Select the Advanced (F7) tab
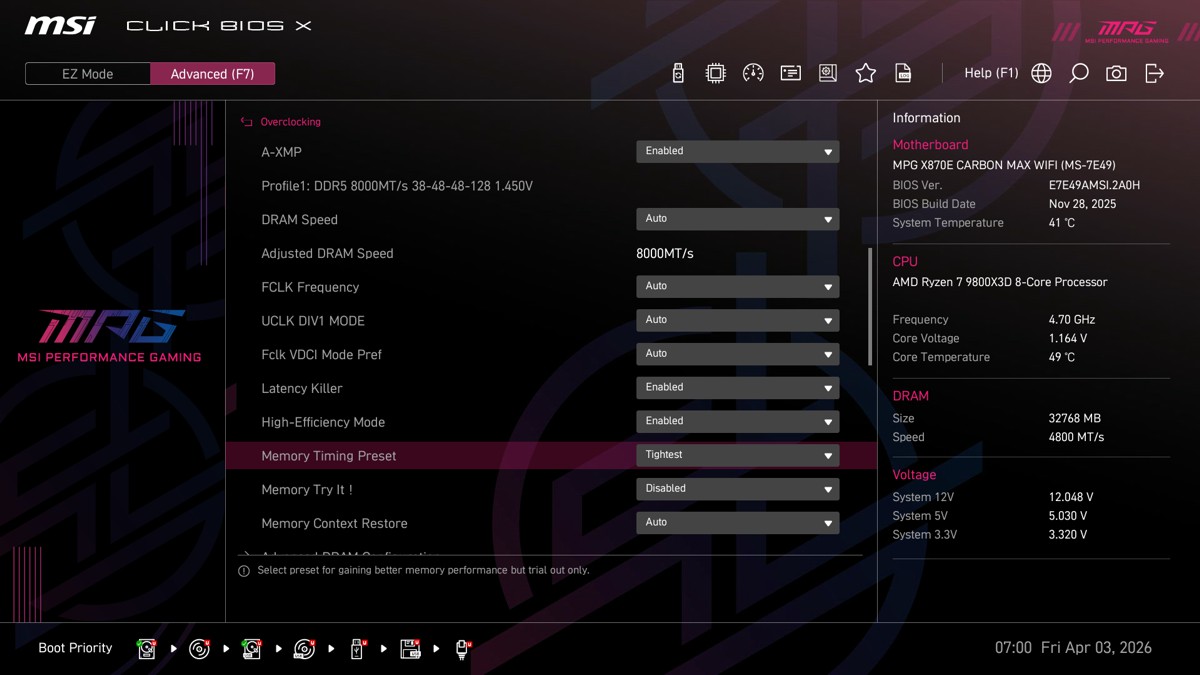 click(x=212, y=74)
